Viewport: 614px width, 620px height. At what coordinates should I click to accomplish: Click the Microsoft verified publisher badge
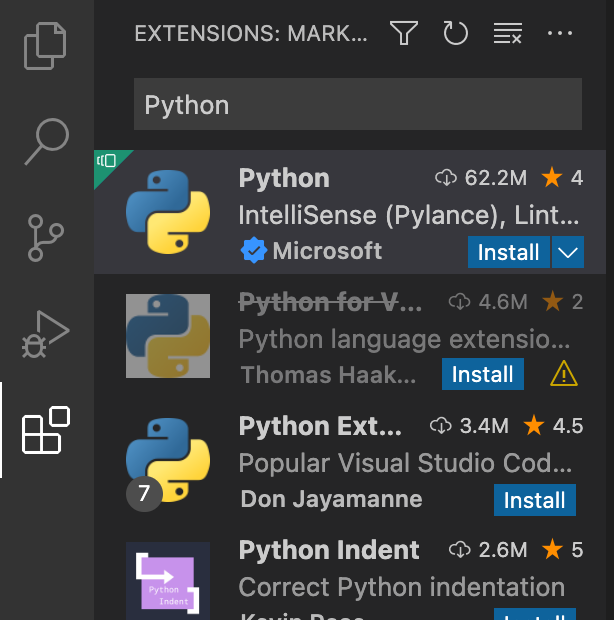pos(253,251)
